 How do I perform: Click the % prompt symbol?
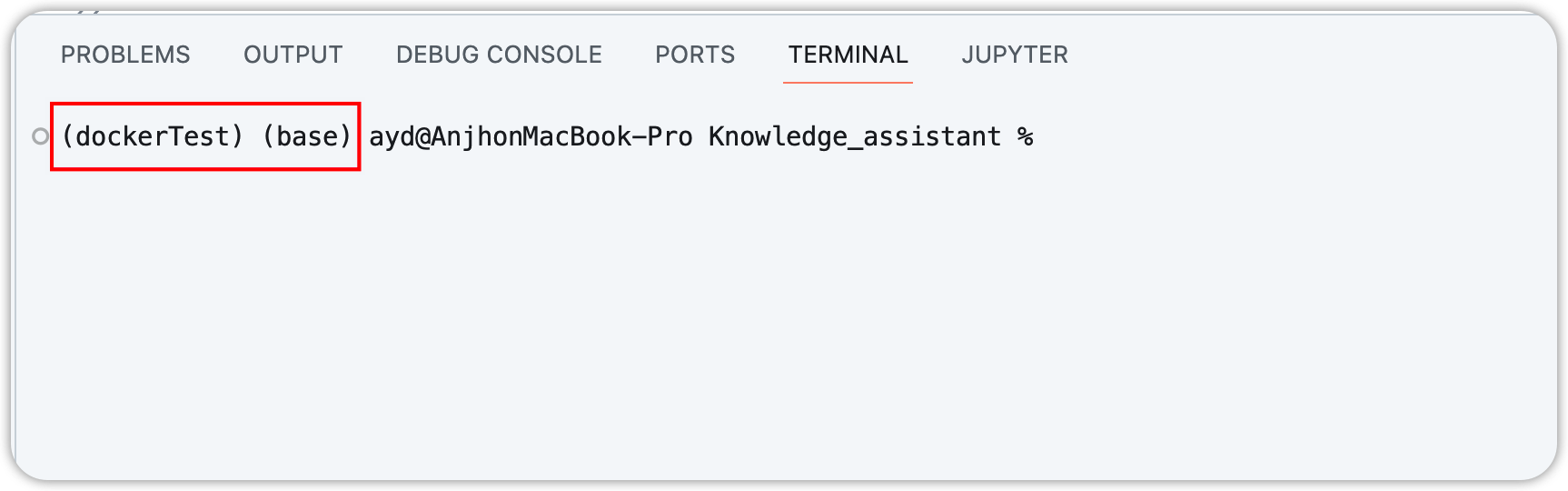(x=1026, y=136)
